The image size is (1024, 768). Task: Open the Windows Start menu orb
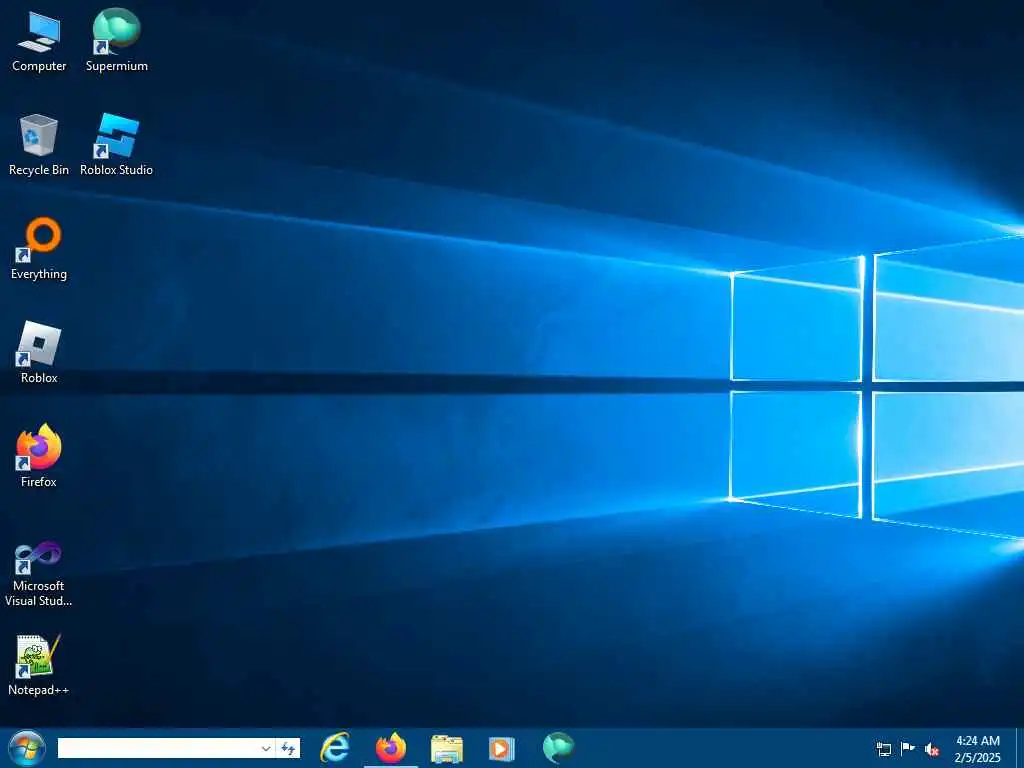pos(27,748)
